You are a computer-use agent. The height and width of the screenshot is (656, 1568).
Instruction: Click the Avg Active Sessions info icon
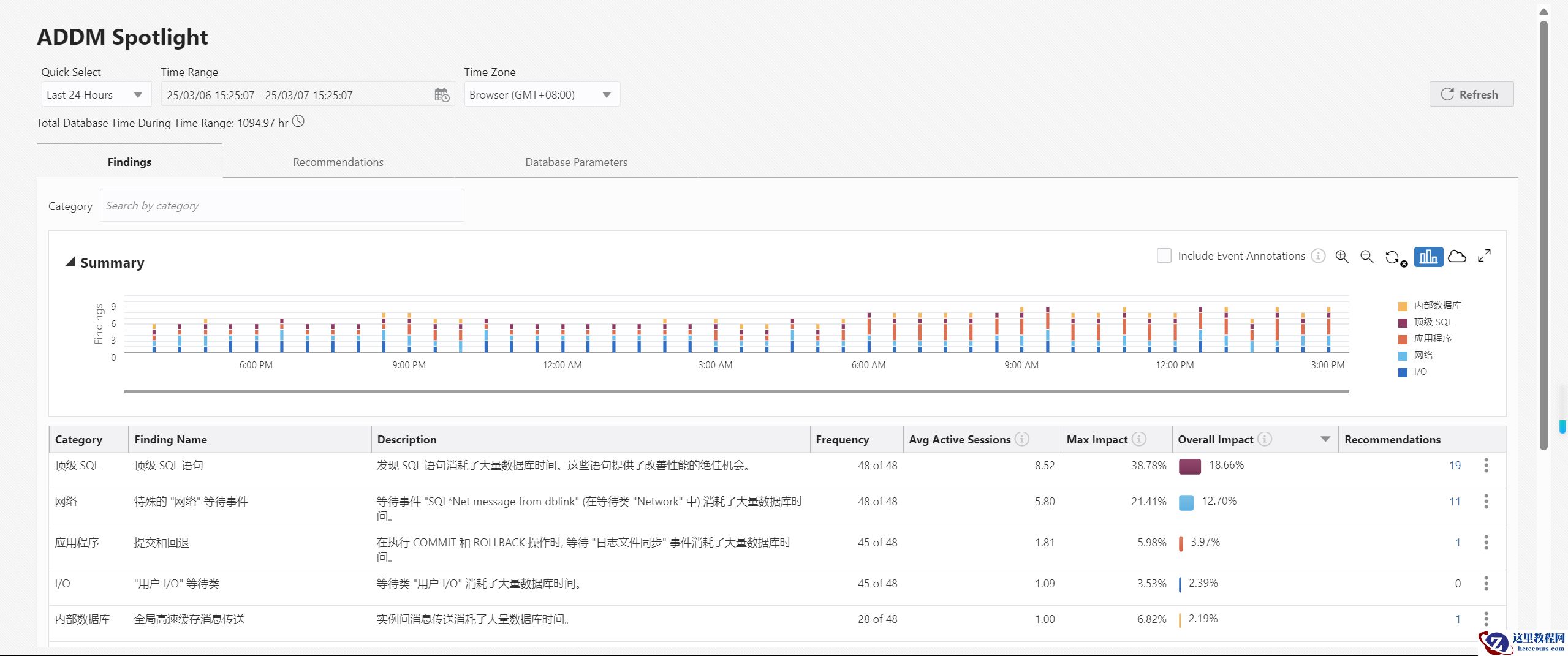click(x=1021, y=439)
